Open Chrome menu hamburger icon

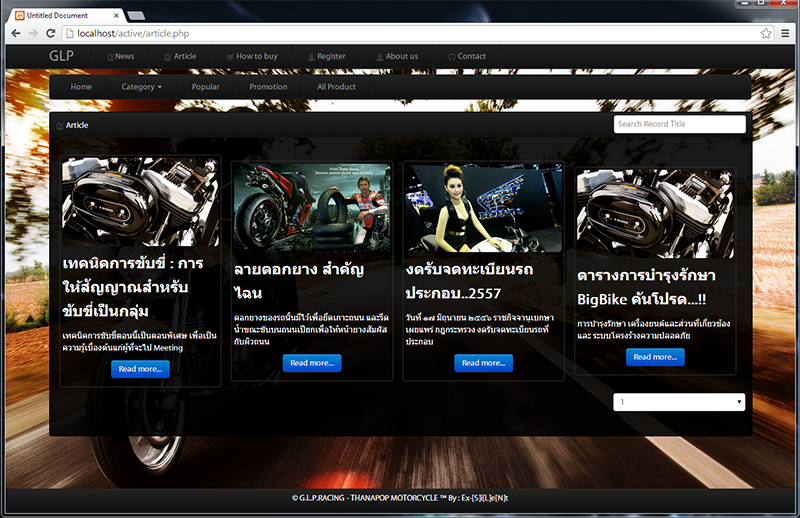click(x=785, y=33)
